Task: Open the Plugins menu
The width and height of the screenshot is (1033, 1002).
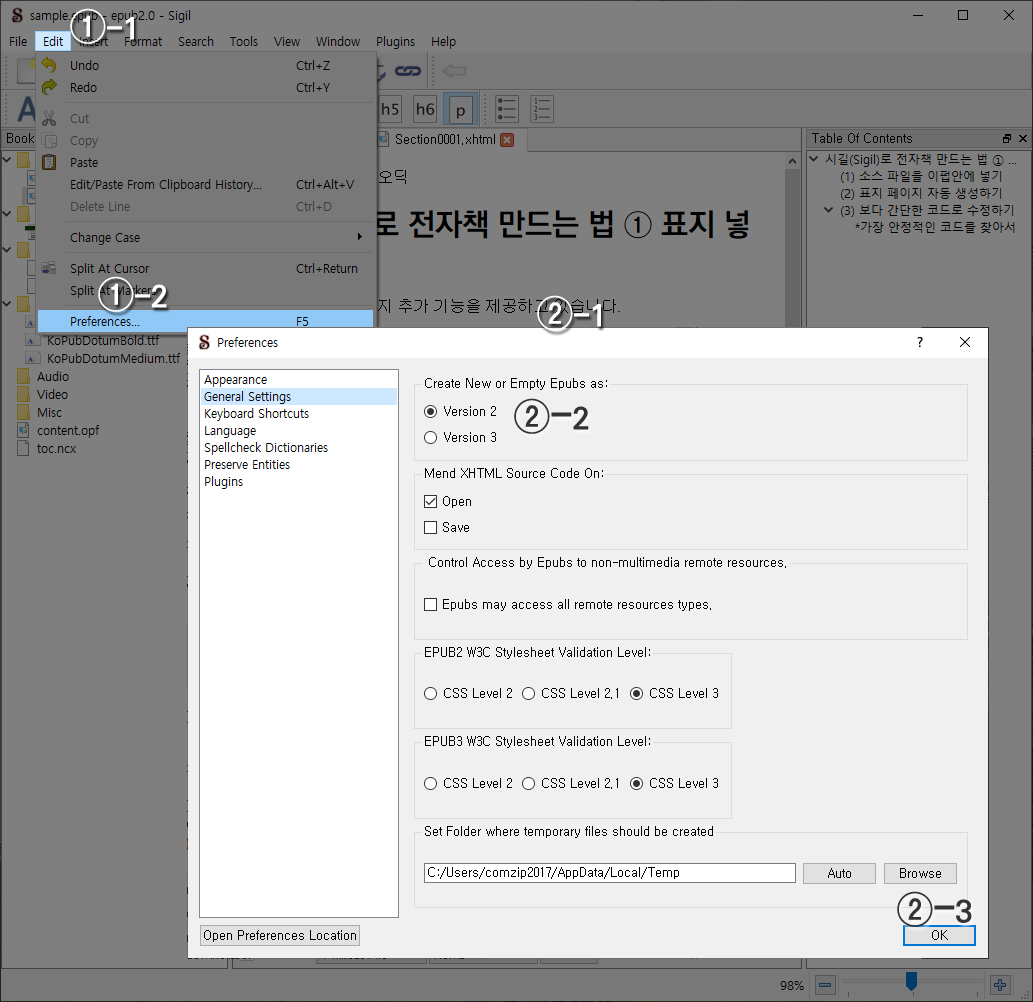Action: click(395, 42)
